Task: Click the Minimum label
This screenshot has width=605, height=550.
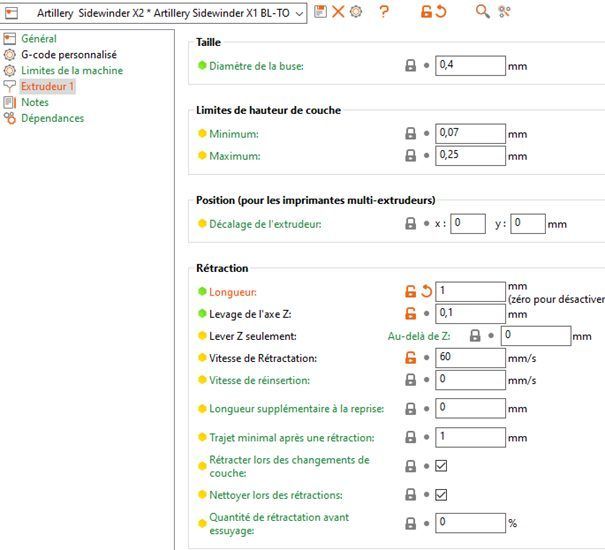Action: click(234, 134)
